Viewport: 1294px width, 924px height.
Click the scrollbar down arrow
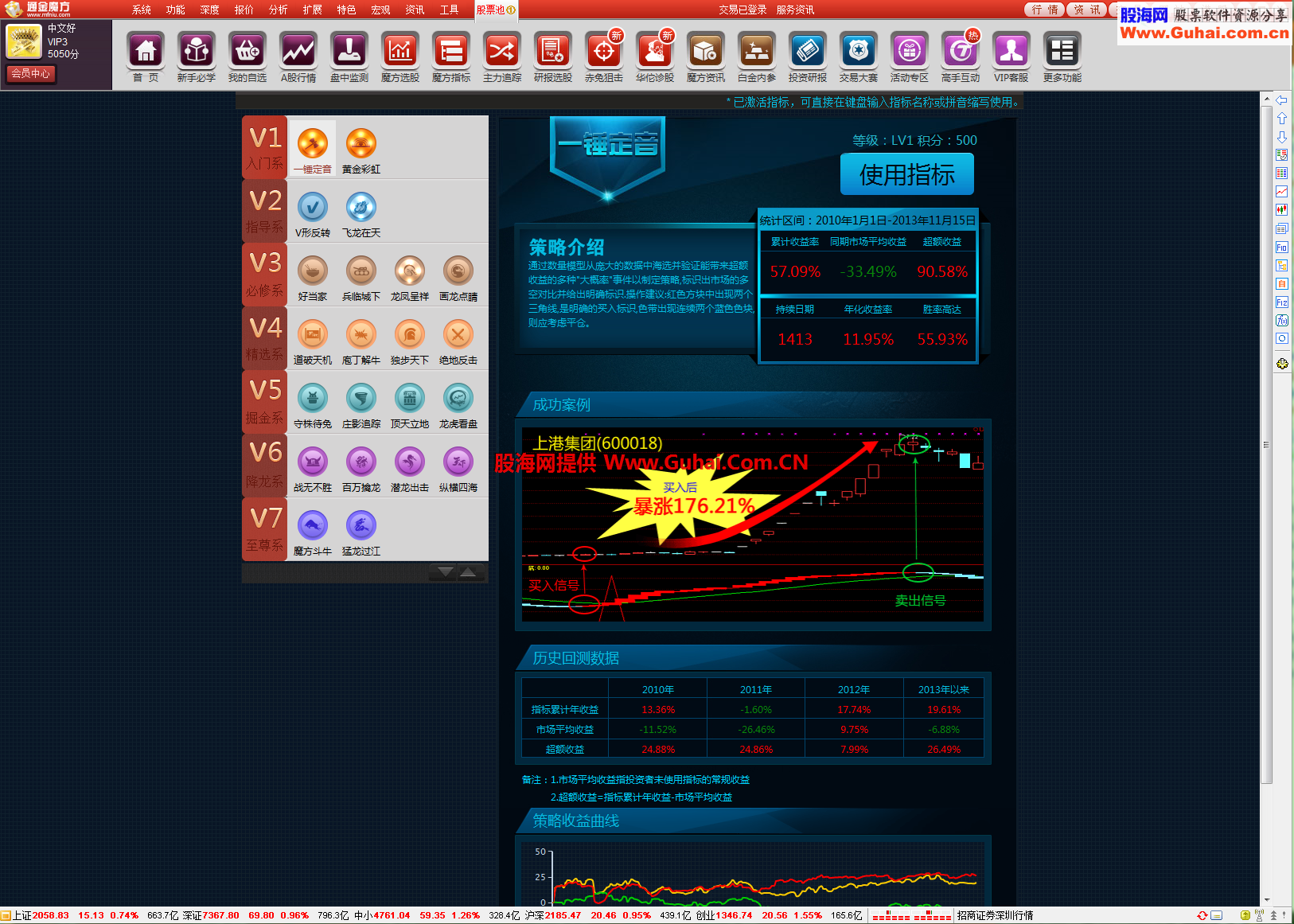click(1266, 899)
